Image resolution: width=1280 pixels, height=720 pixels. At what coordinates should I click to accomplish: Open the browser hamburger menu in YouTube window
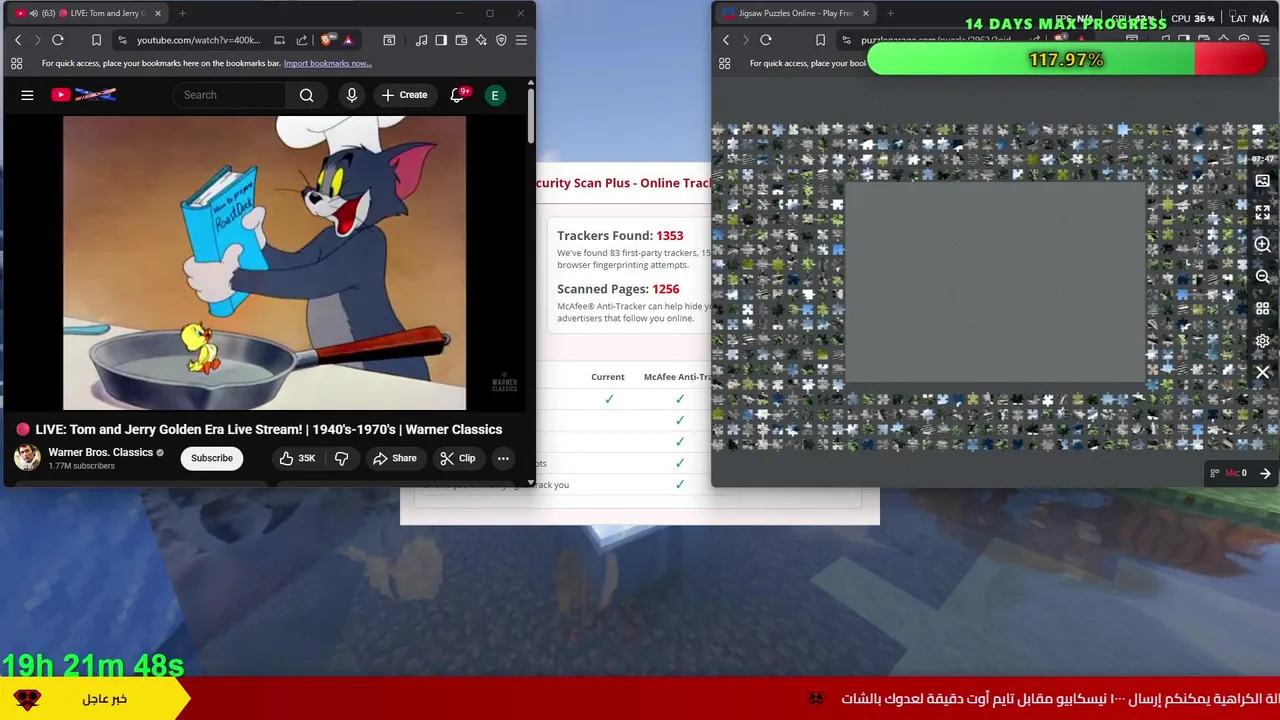pyautogui.click(x=521, y=40)
